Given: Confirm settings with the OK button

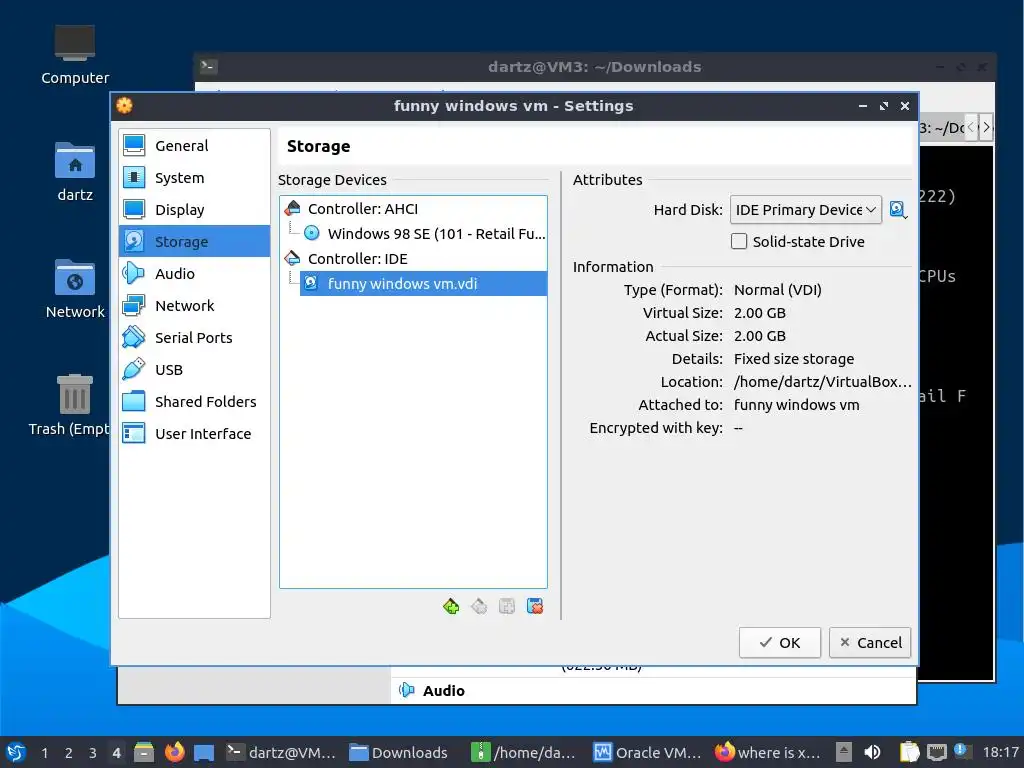Looking at the screenshot, I should pos(779,643).
